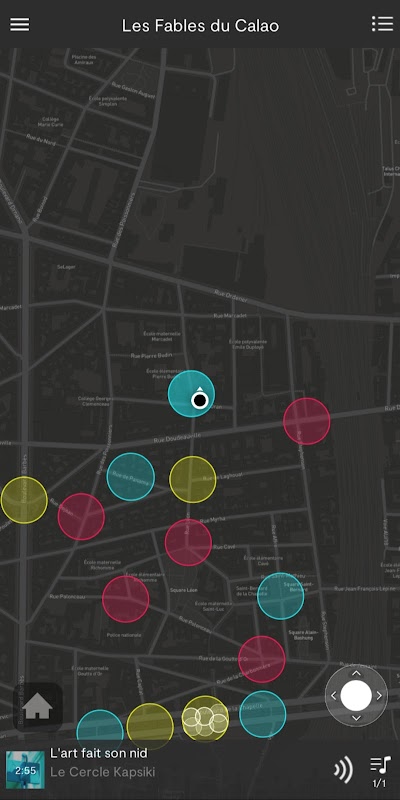The width and height of the screenshot is (400, 800).
Task: Open the hamburger navigation menu
Action: [19, 24]
